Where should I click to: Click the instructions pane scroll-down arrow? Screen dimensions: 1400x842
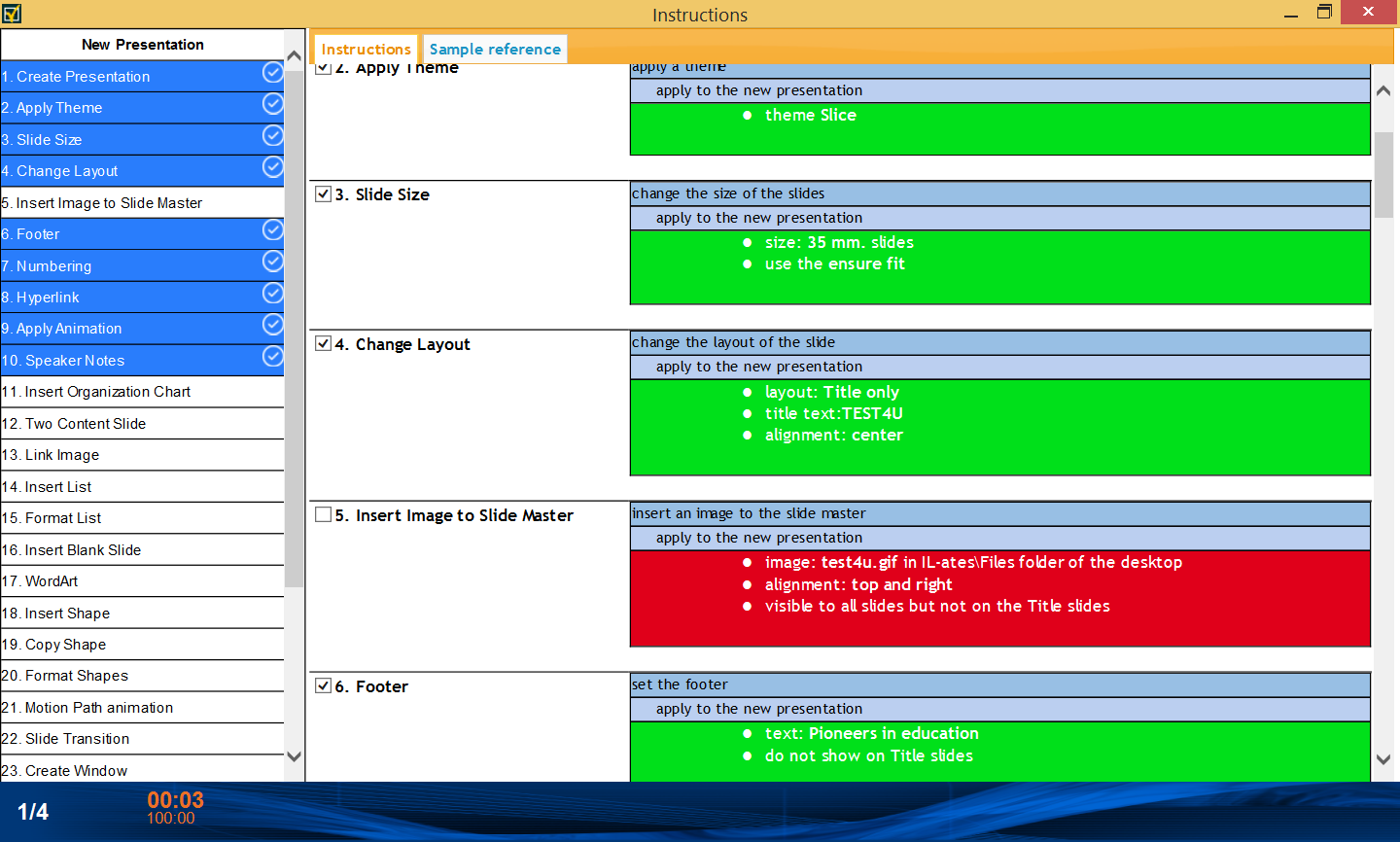pos(1383,759)
